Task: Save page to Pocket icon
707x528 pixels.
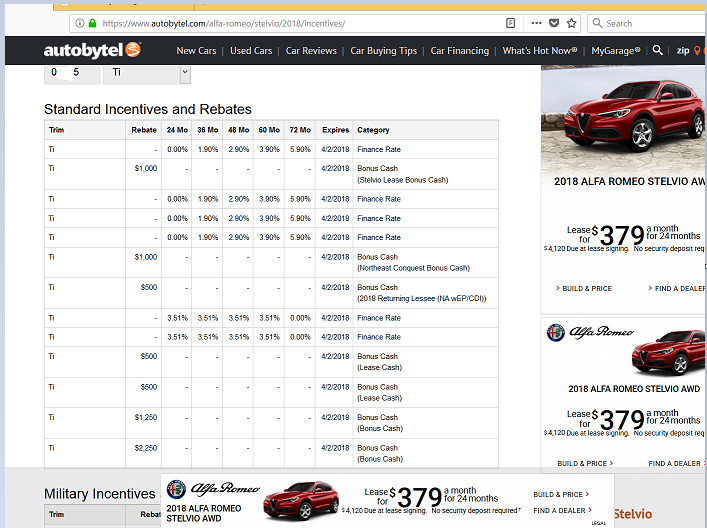Action: point(554,23)
